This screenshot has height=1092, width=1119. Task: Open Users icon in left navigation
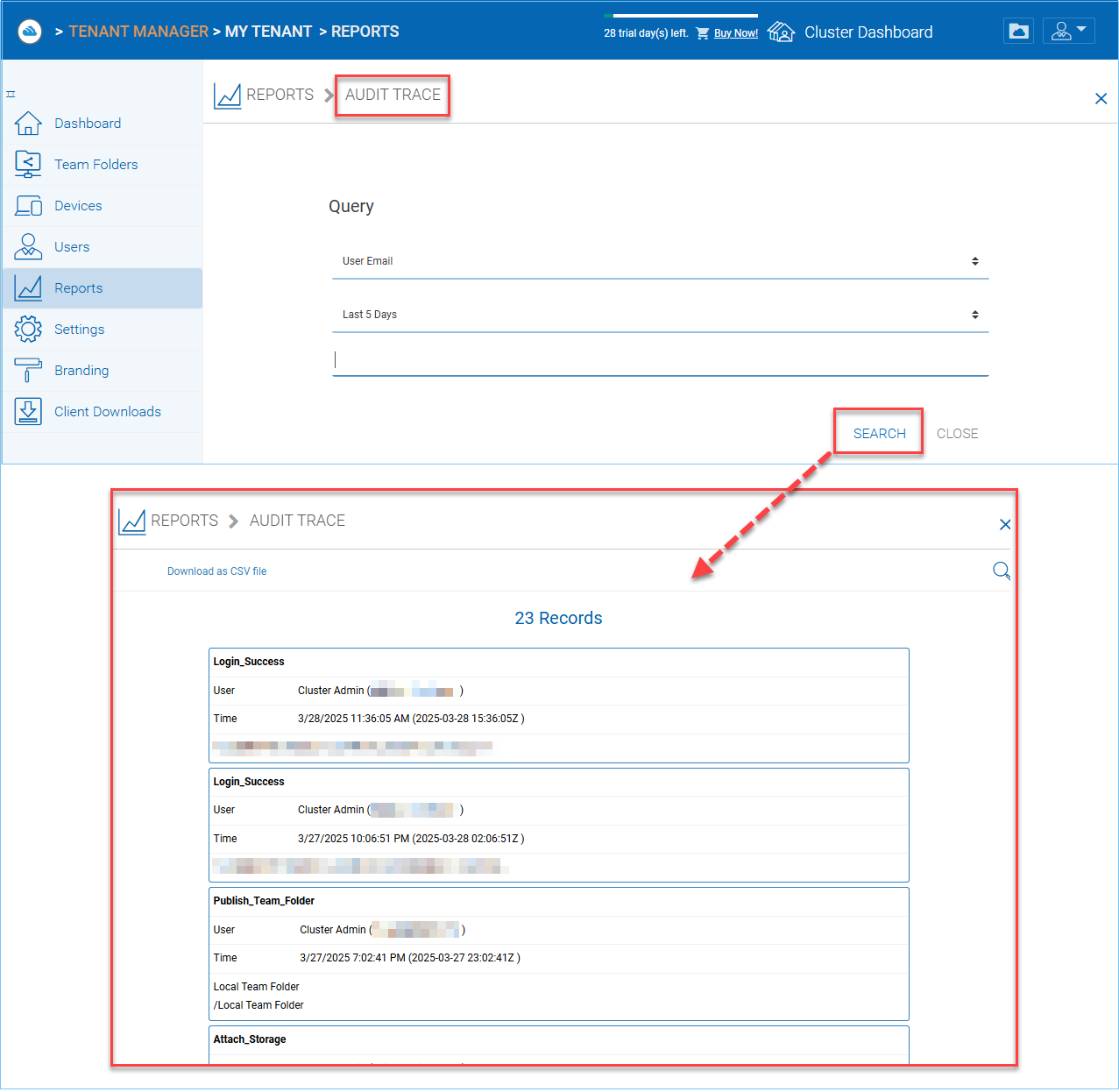[28, 247]
